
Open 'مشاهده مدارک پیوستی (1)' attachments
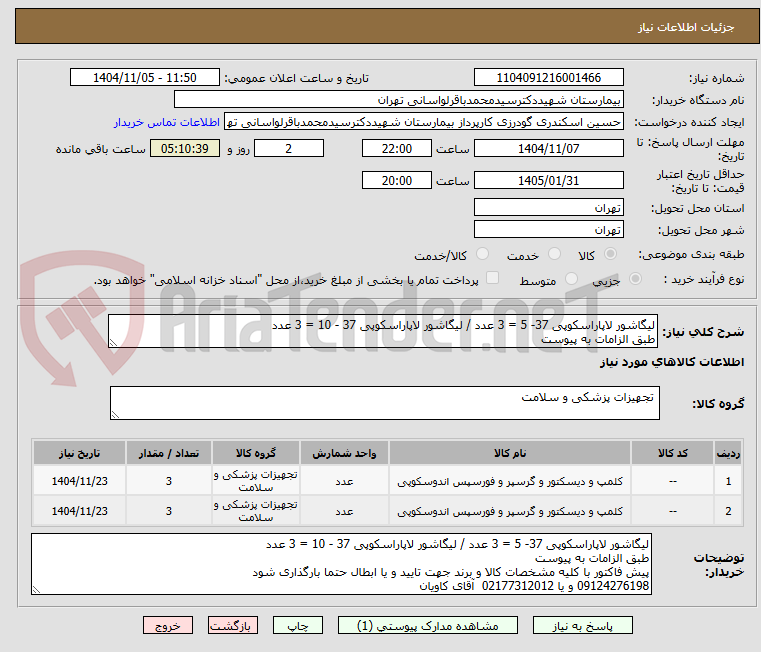[428, 625]
